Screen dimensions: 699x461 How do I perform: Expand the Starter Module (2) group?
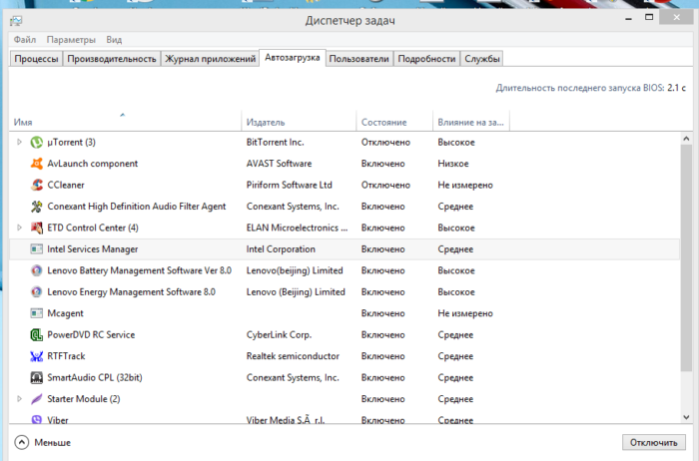pyautogui.click(x=19, y=399)
